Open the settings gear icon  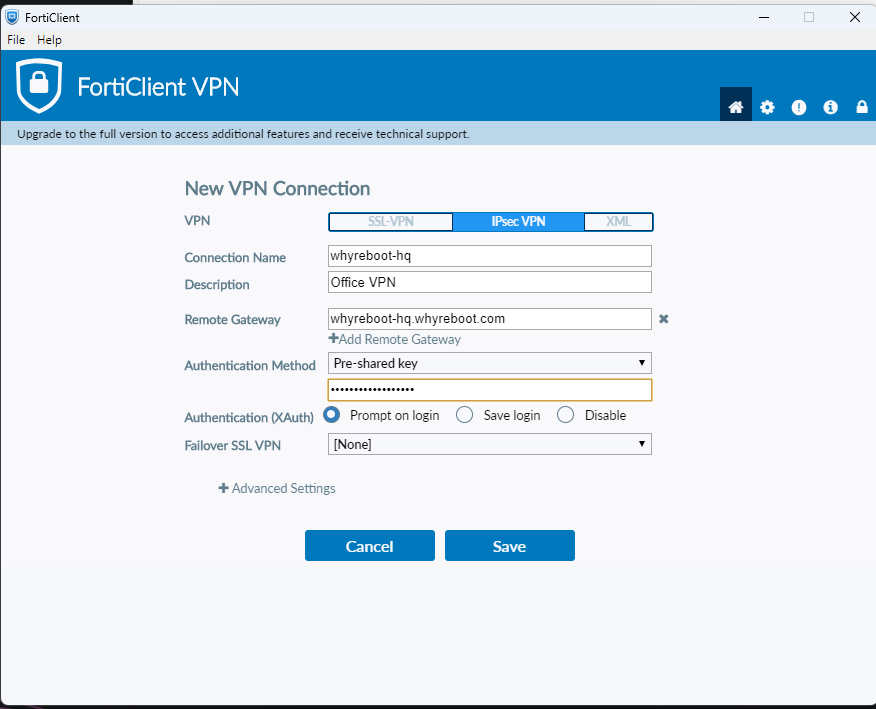click(x=767, y=107)
